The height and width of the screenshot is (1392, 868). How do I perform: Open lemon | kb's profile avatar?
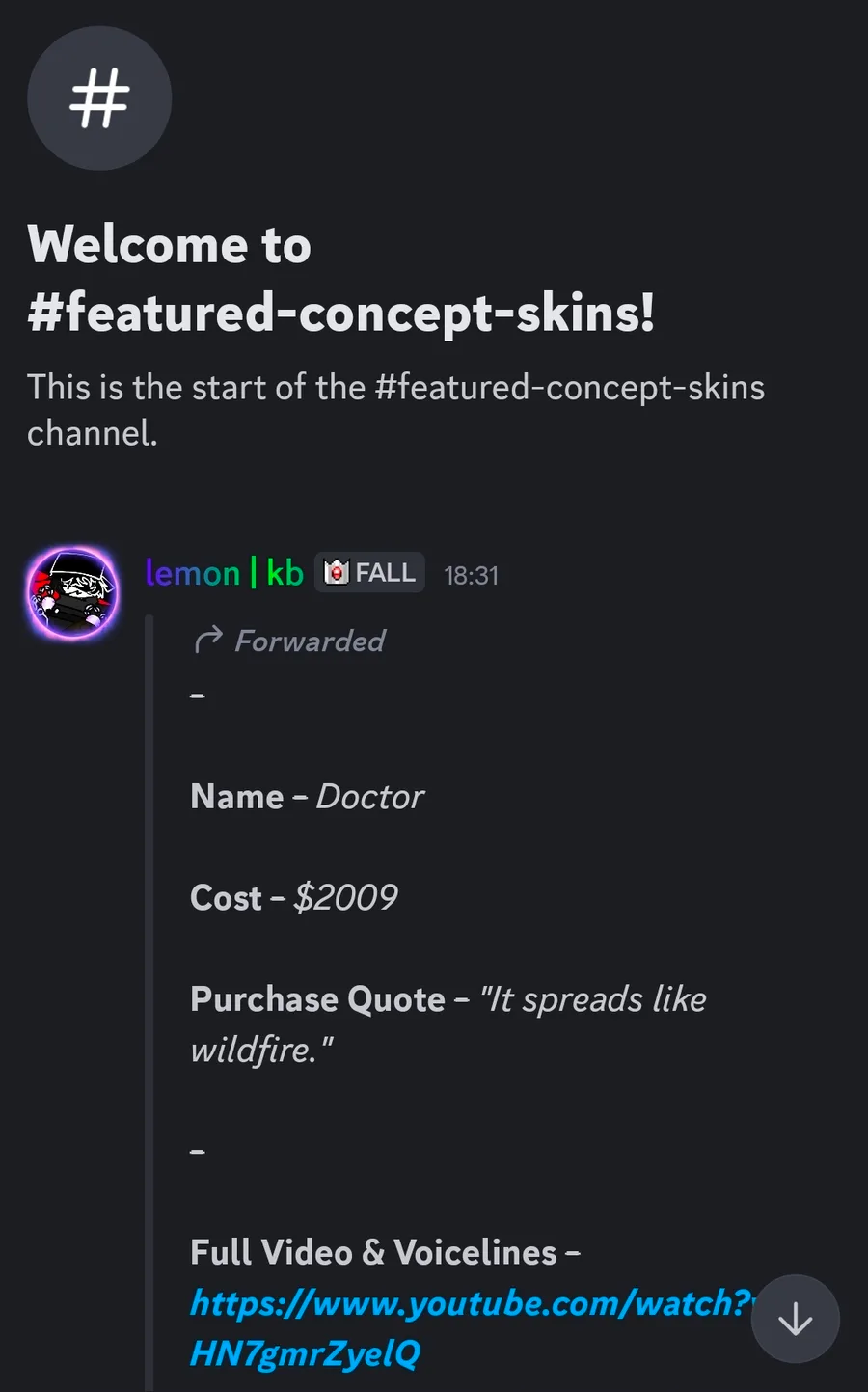pos(73,593)
